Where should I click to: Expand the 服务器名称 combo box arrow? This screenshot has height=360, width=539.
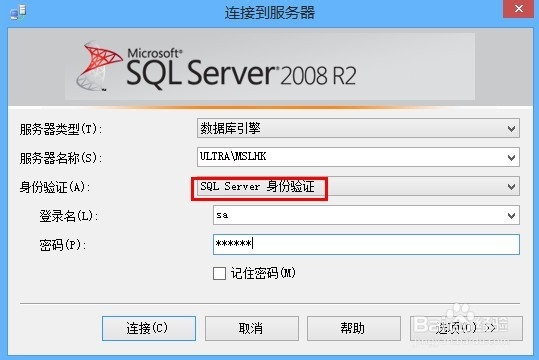click(511, 157)
